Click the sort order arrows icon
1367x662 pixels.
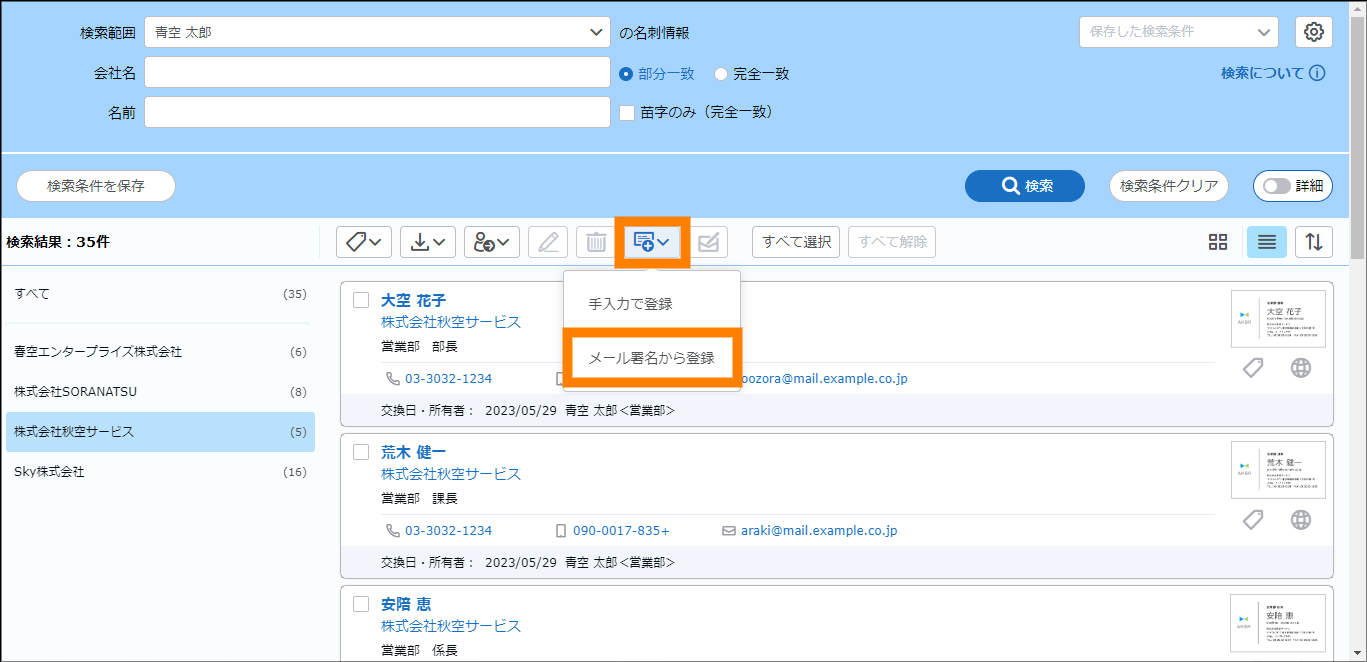coord(1314,242)
